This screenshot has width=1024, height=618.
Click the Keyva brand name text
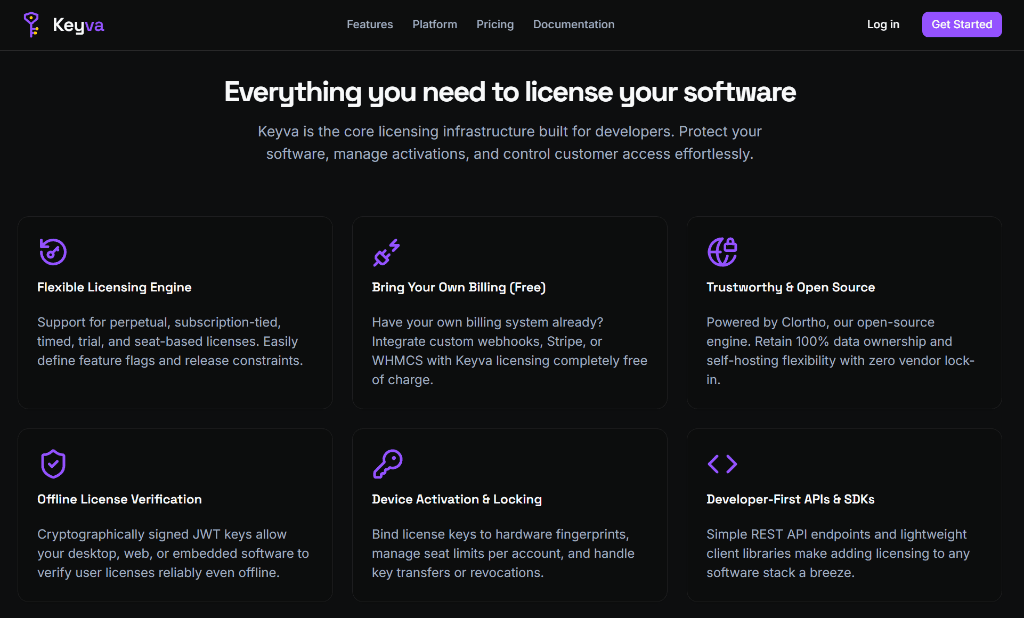pyautogui.click(x=78, y=25)
